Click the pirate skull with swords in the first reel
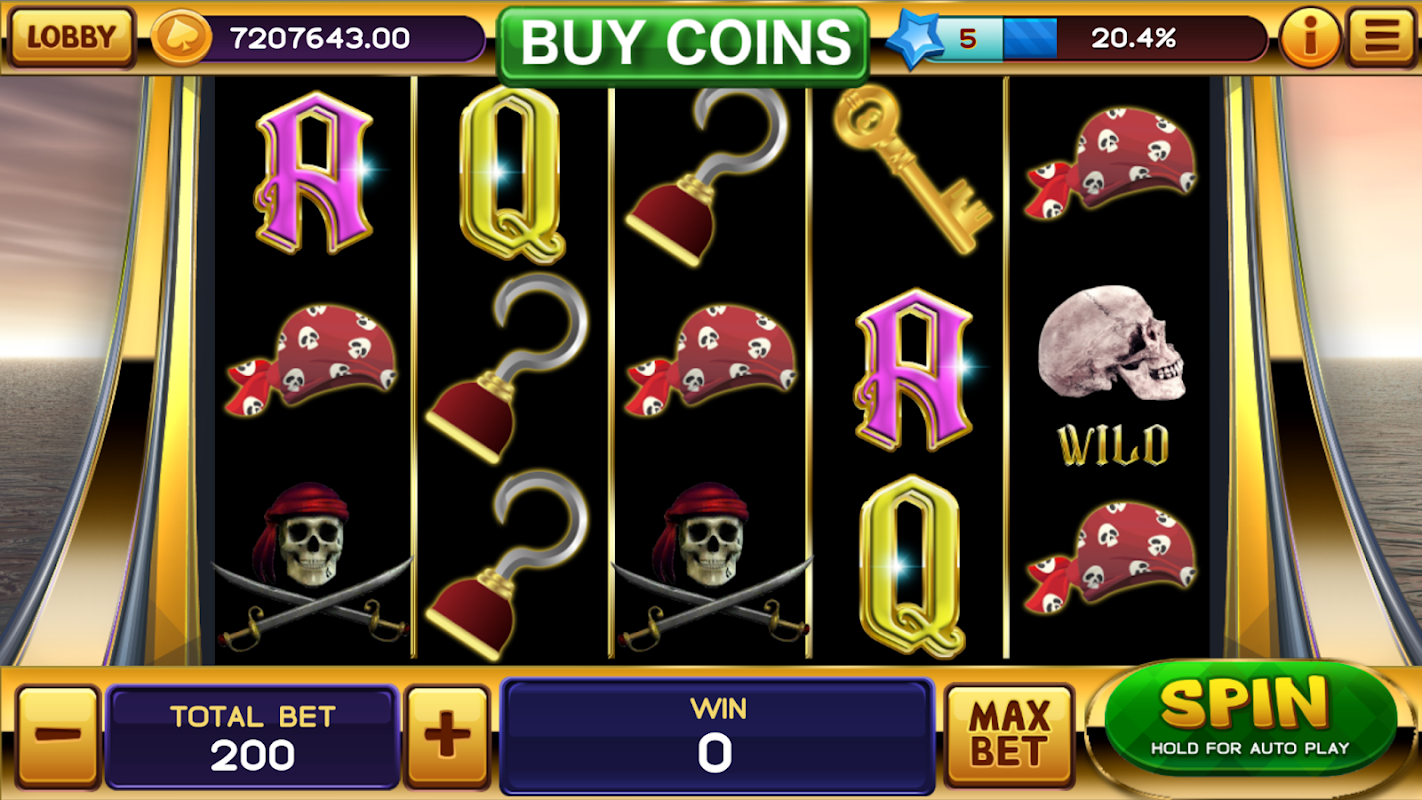 pyautogui.click(x=311, y=567)
